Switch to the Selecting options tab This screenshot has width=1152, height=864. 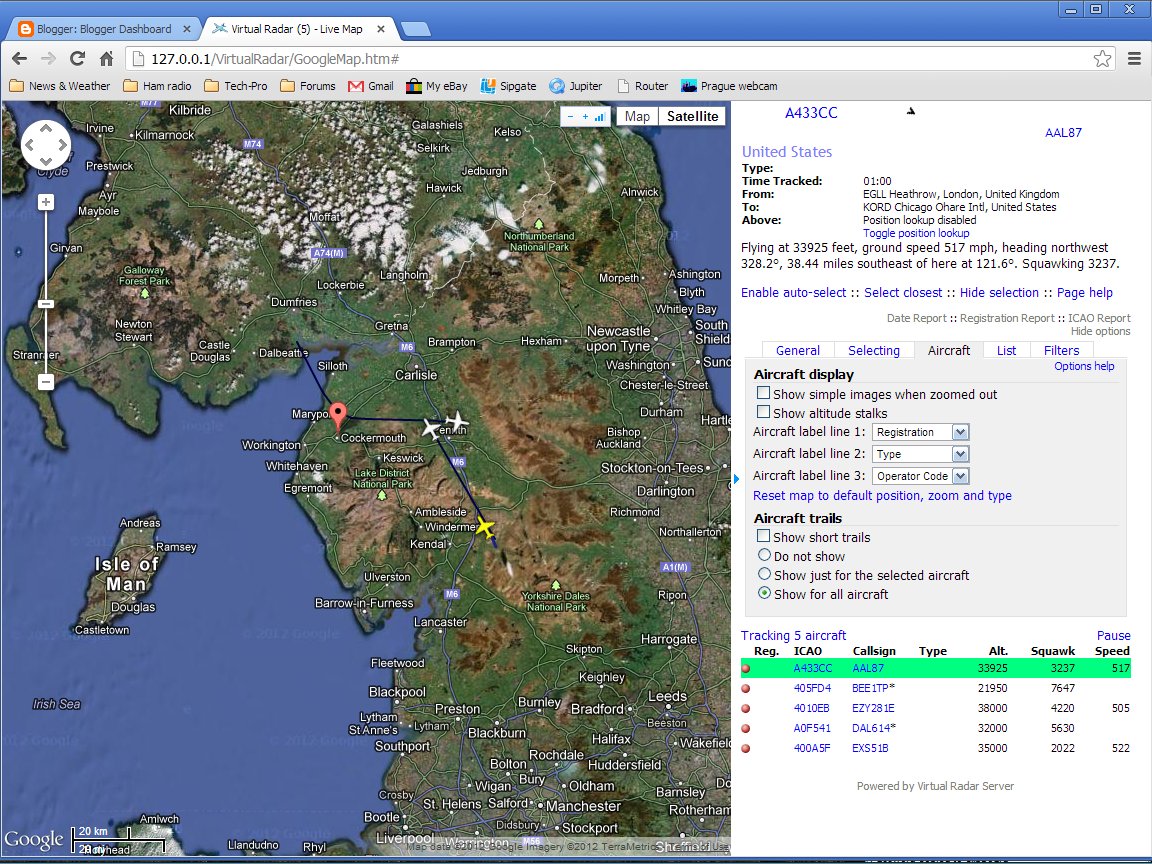pyautogui.click(x=874, y=350)
